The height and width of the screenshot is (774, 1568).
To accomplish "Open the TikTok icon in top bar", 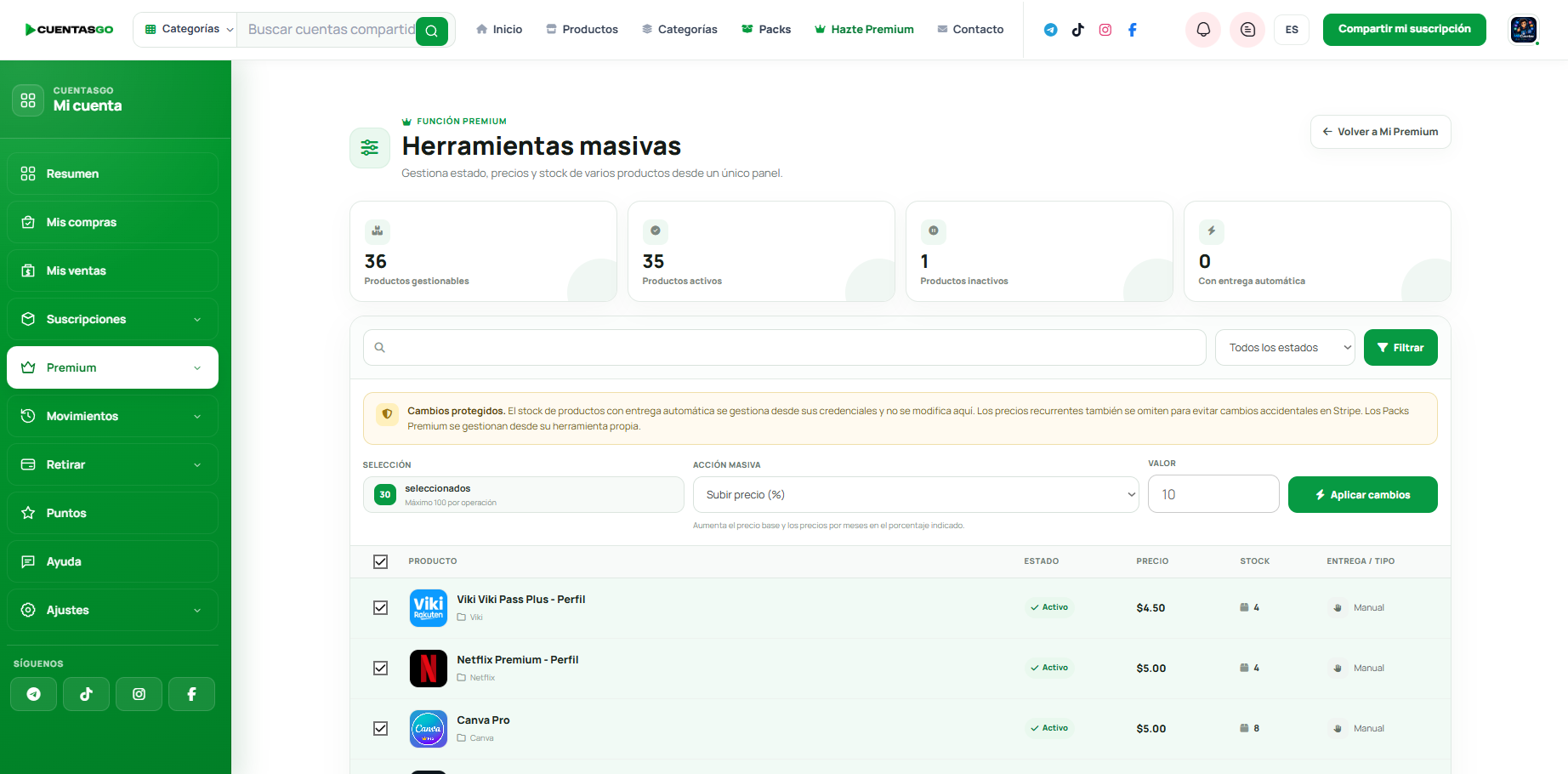I will coord(1078,30).
